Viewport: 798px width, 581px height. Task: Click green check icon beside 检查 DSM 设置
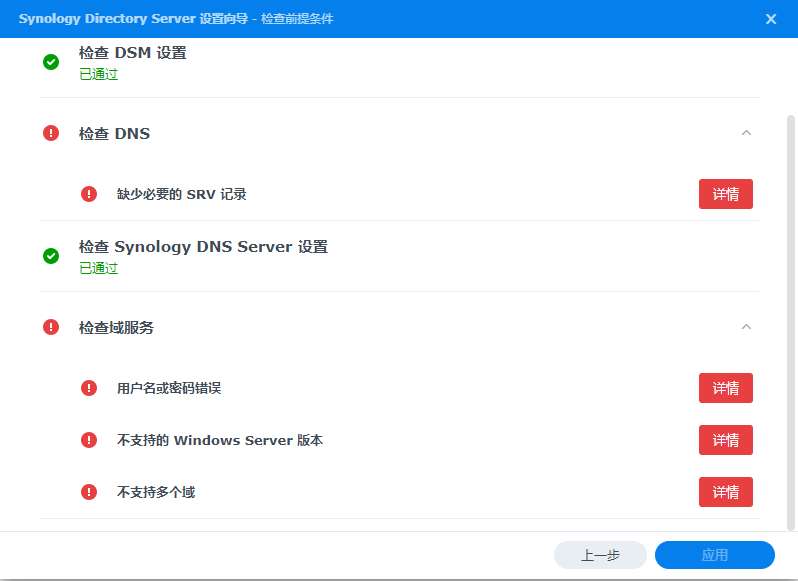[x=51, y=62]
